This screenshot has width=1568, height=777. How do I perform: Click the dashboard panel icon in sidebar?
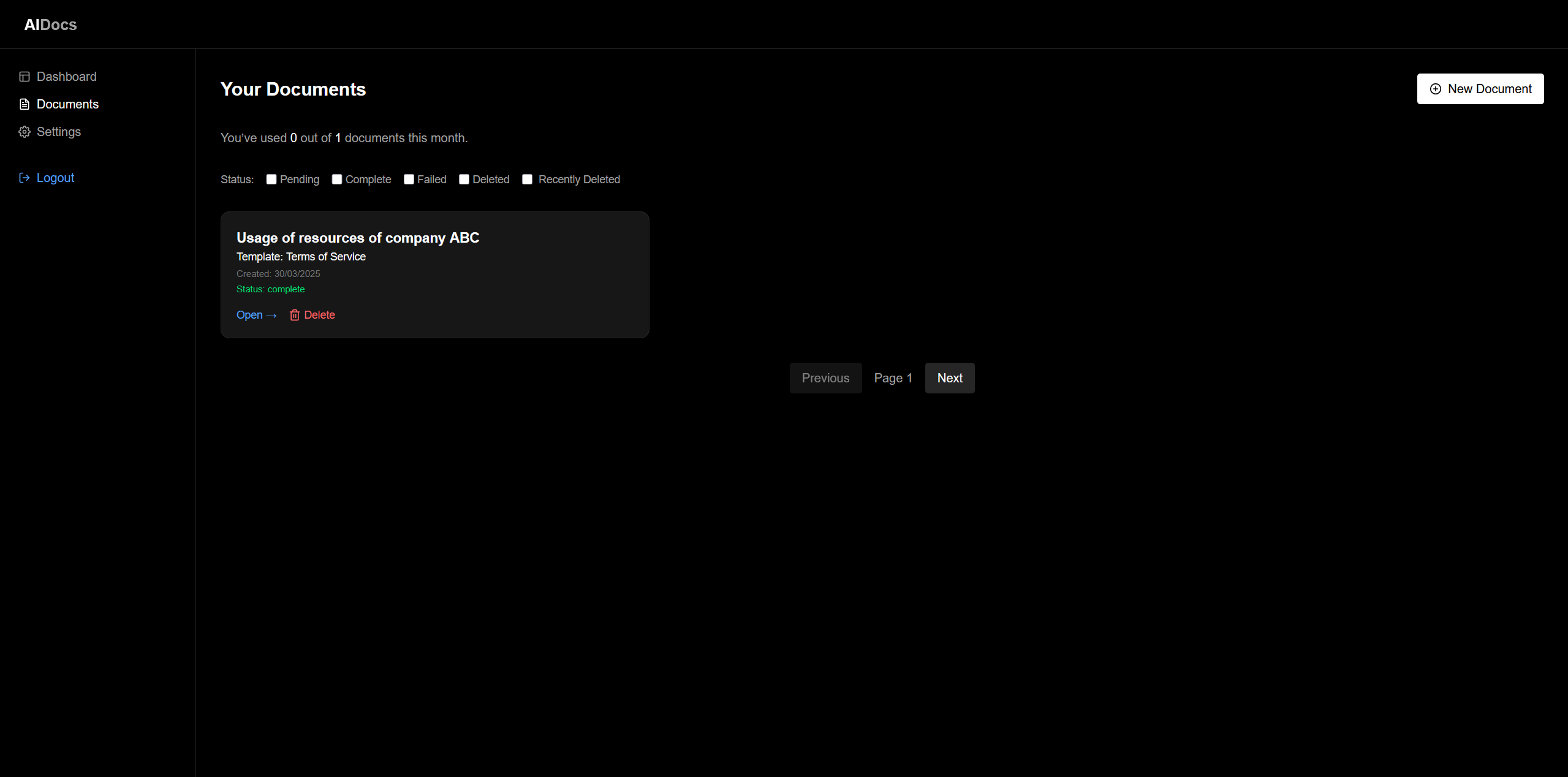pyautogui.click(x=25, y=76)
